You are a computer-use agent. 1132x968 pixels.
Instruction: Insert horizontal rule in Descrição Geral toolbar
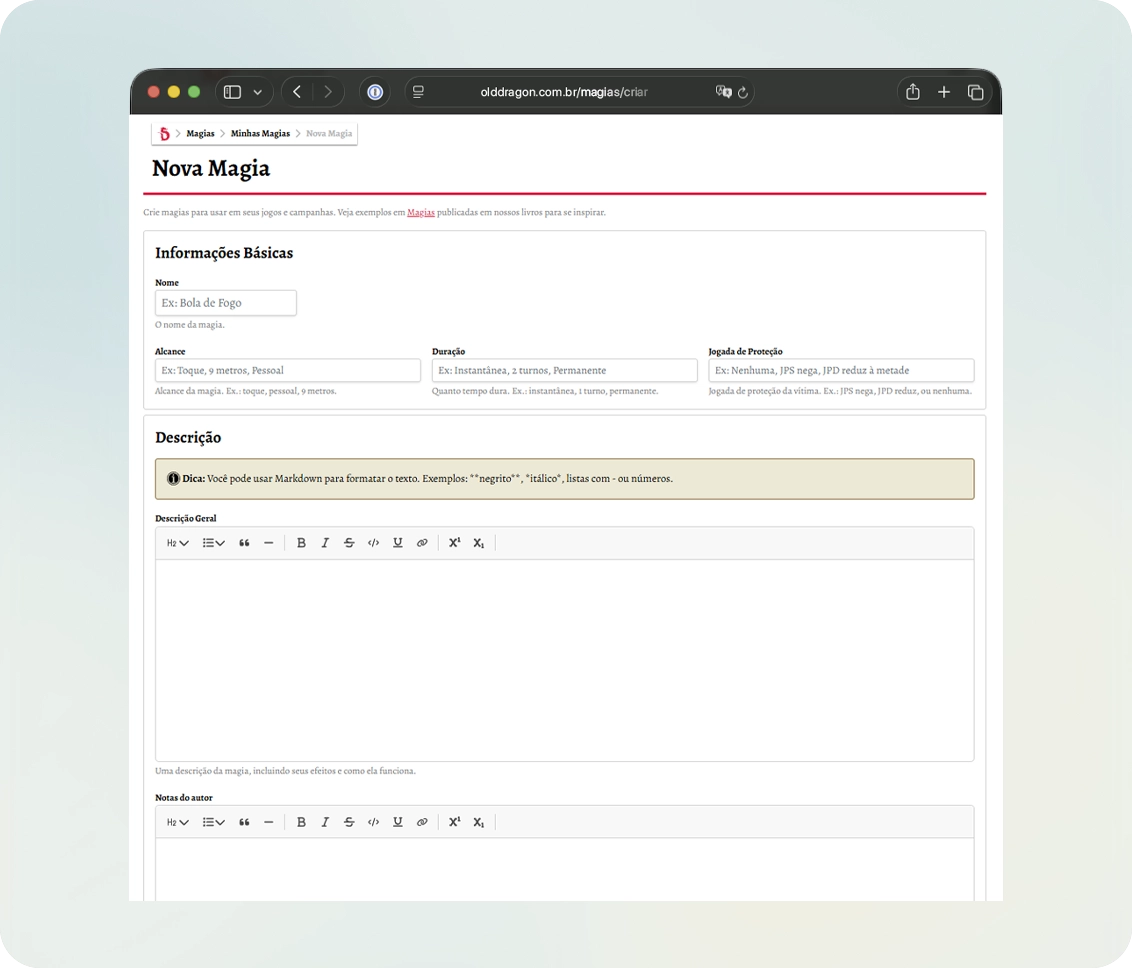[x=269, y=543]
